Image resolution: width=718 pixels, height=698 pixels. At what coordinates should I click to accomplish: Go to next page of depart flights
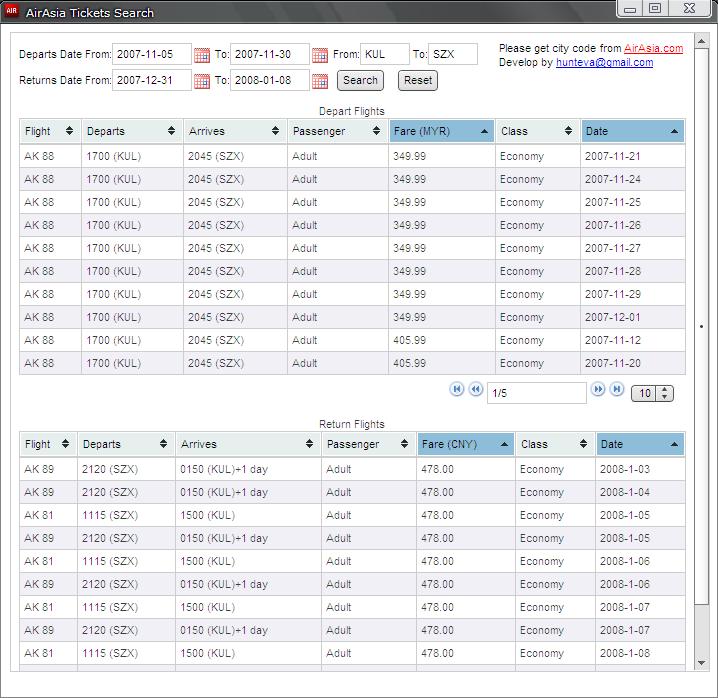pyautogui.click(x=598, y=389)
